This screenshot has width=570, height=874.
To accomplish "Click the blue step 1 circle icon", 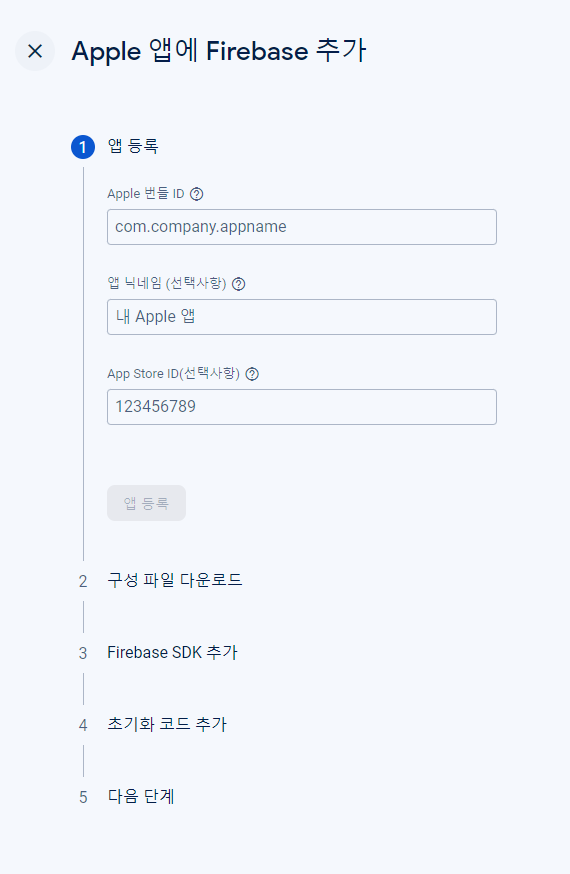I will [83, 147].
